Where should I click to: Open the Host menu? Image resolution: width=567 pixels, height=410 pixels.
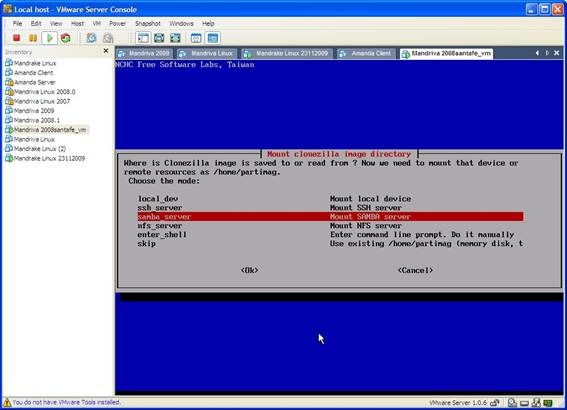pos(77,24)
